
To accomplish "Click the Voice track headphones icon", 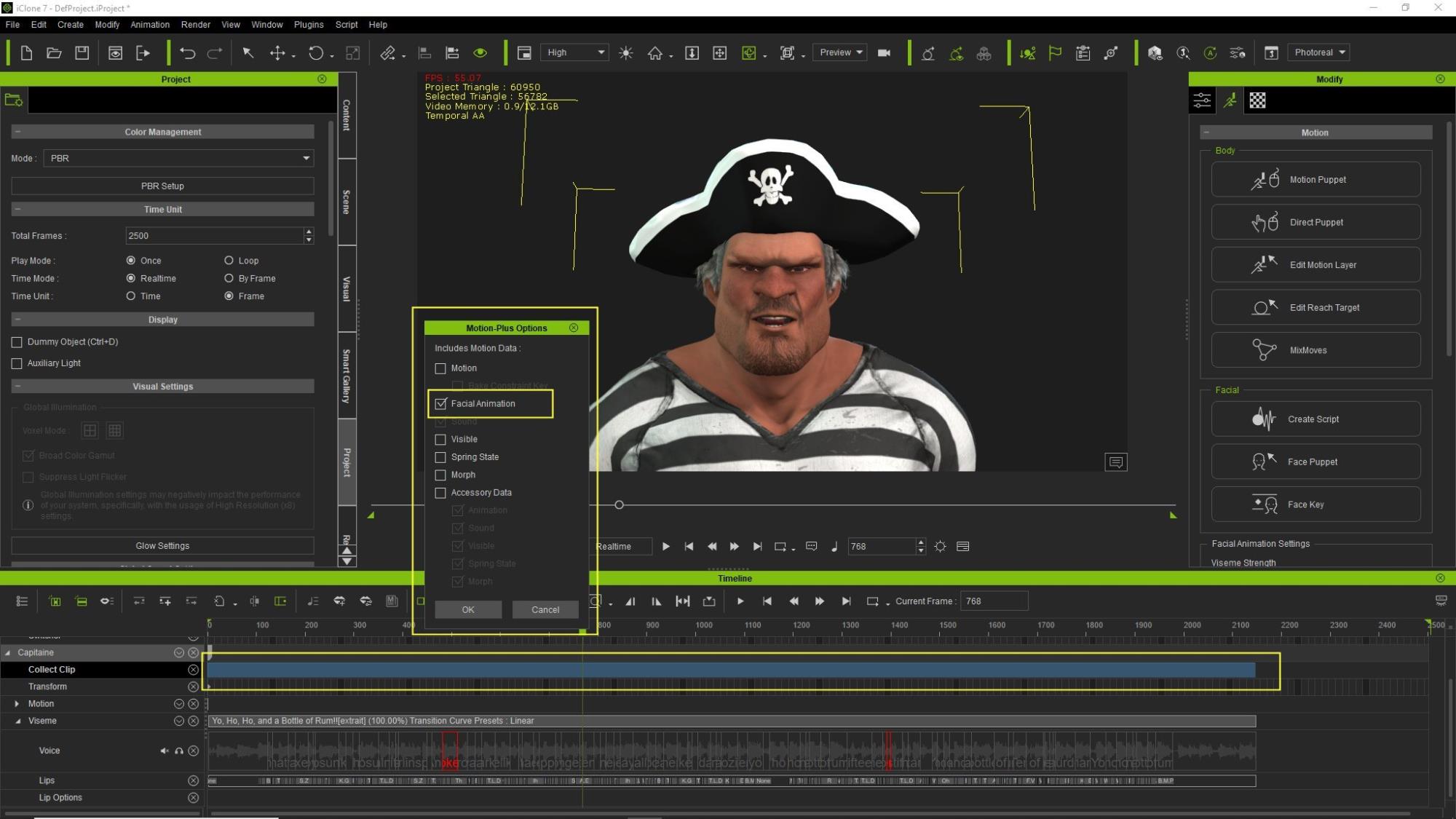I will point(179,751).
